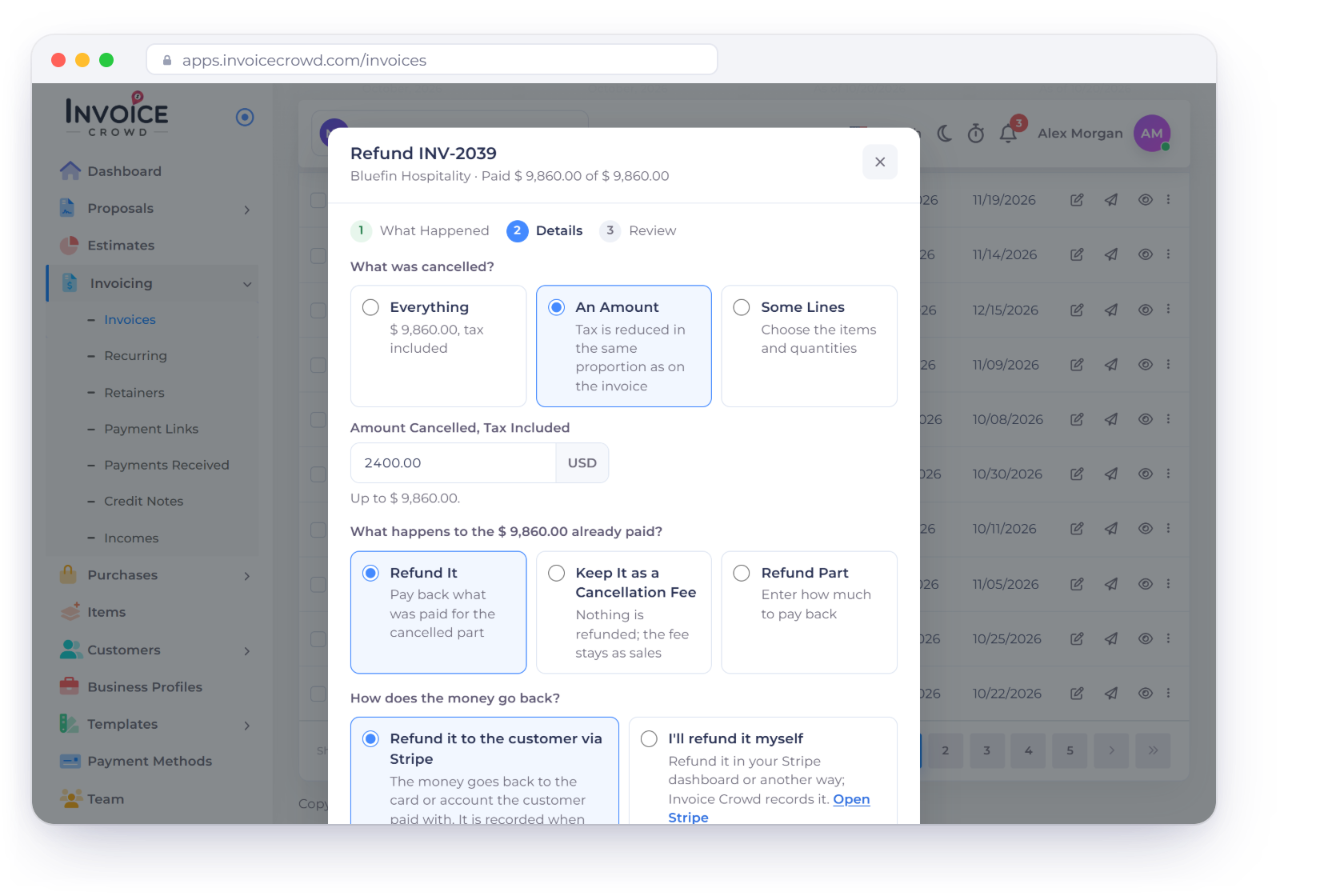Select I'll refund it myself option

click(x=763, y=771)
